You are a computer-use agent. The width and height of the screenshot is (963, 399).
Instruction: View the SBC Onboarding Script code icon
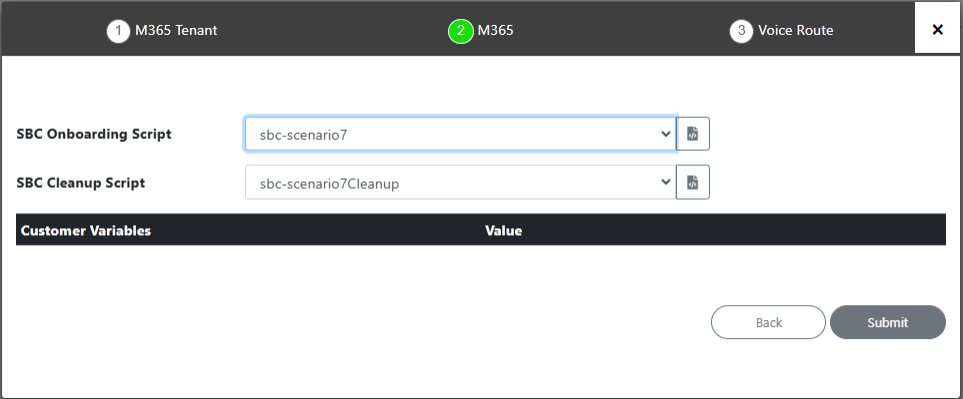[693, 134]
